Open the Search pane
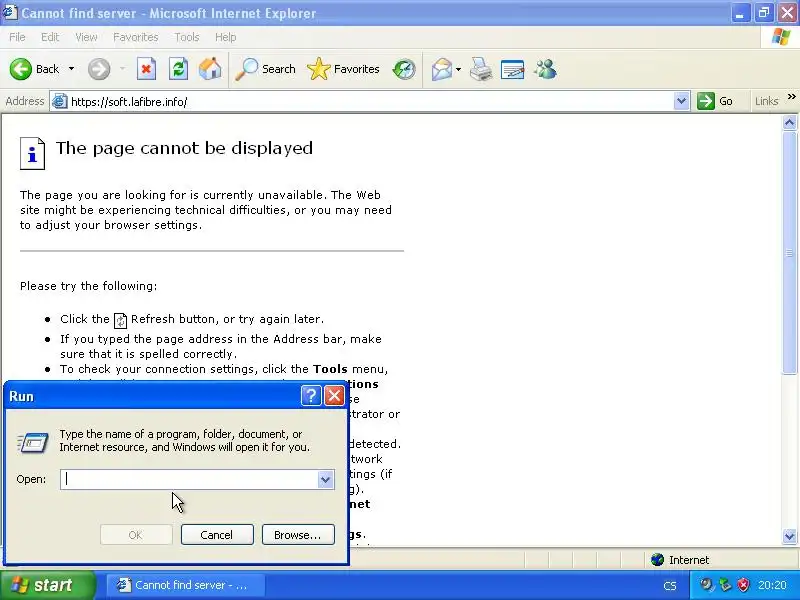 [265, 69]
